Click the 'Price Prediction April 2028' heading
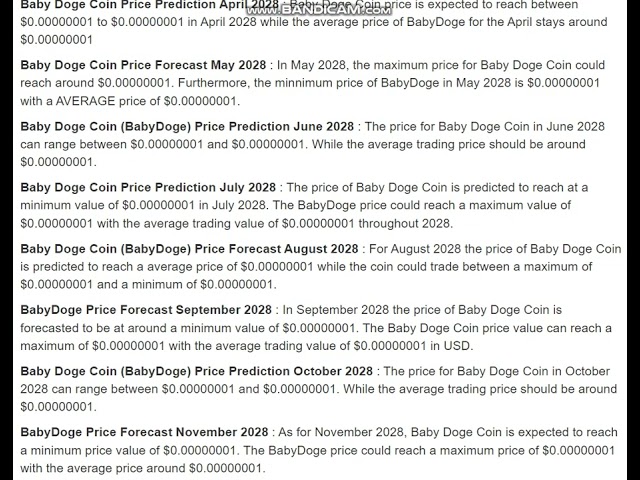The height and width of the screenshot is (480, 640). pos(150,6)
